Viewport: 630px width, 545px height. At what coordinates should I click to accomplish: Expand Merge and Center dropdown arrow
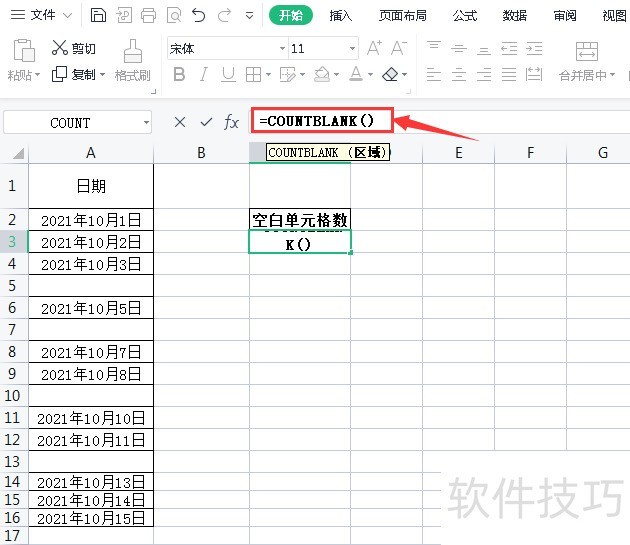tap(612, 75)
